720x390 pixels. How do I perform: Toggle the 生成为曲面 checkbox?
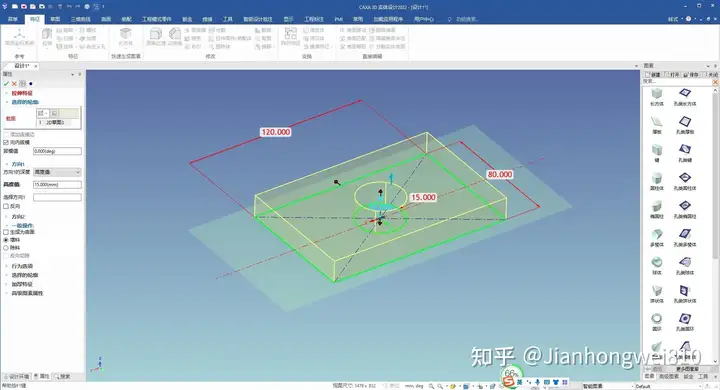coord(6,232)
